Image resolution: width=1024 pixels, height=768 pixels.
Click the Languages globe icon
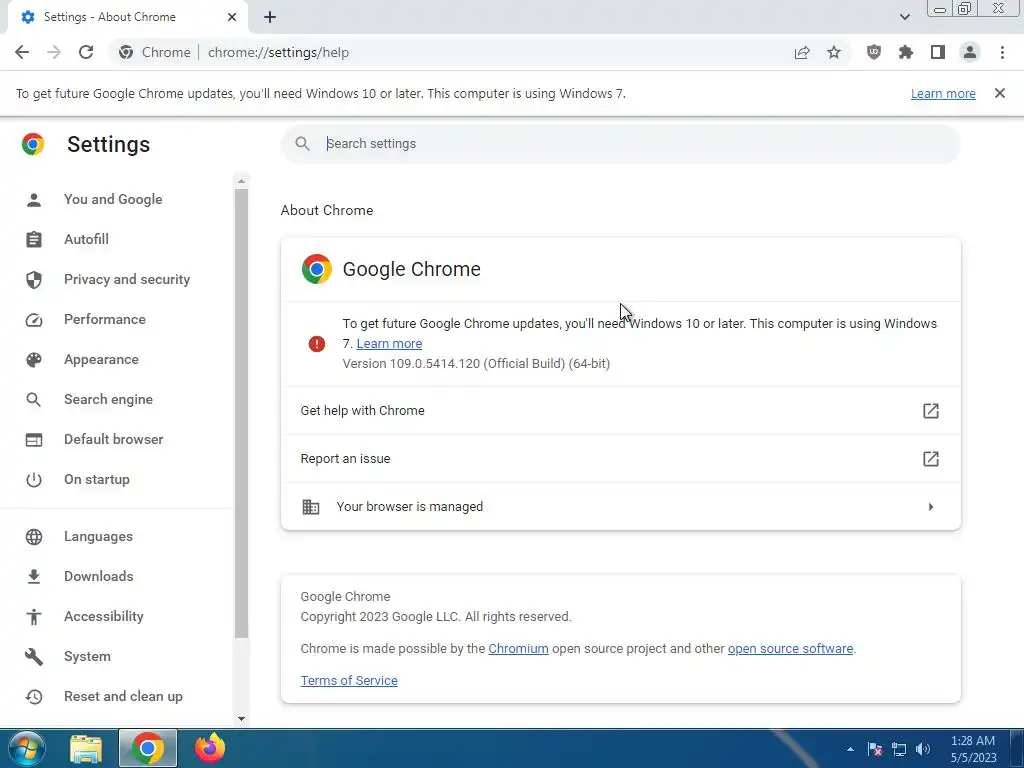[34, 537]
